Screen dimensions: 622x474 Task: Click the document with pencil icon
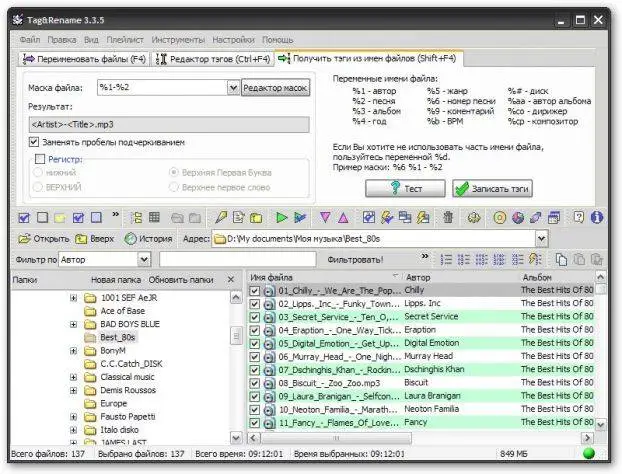tap(239, 217)
